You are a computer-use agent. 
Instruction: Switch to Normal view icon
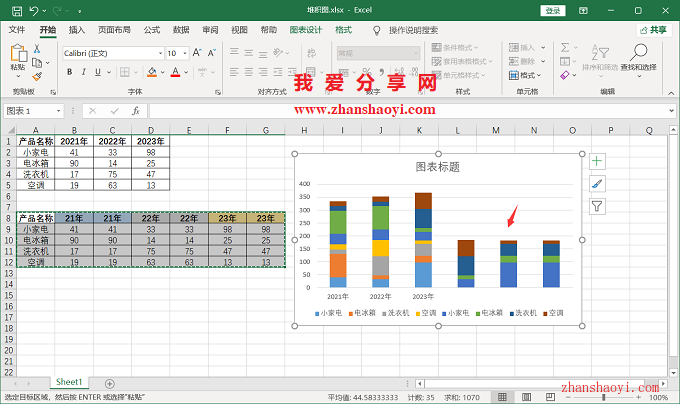point(502,397)
